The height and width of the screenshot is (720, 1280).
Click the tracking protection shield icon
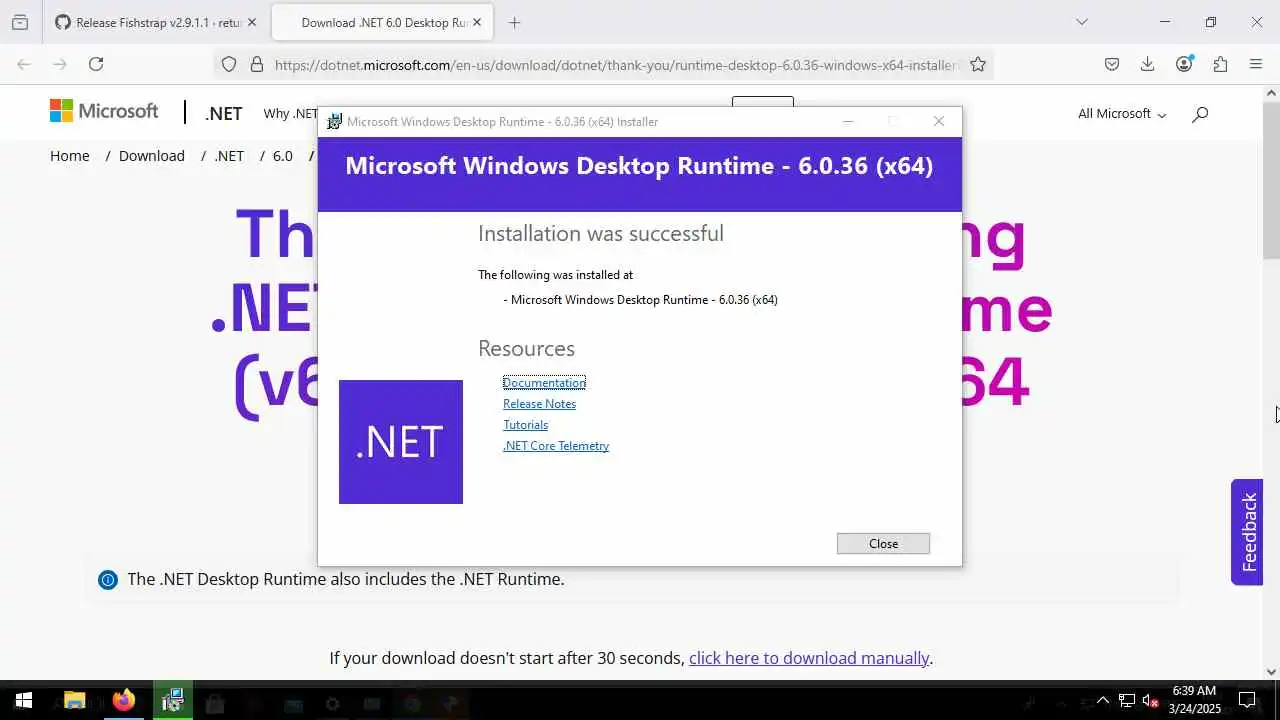[229, 64]
